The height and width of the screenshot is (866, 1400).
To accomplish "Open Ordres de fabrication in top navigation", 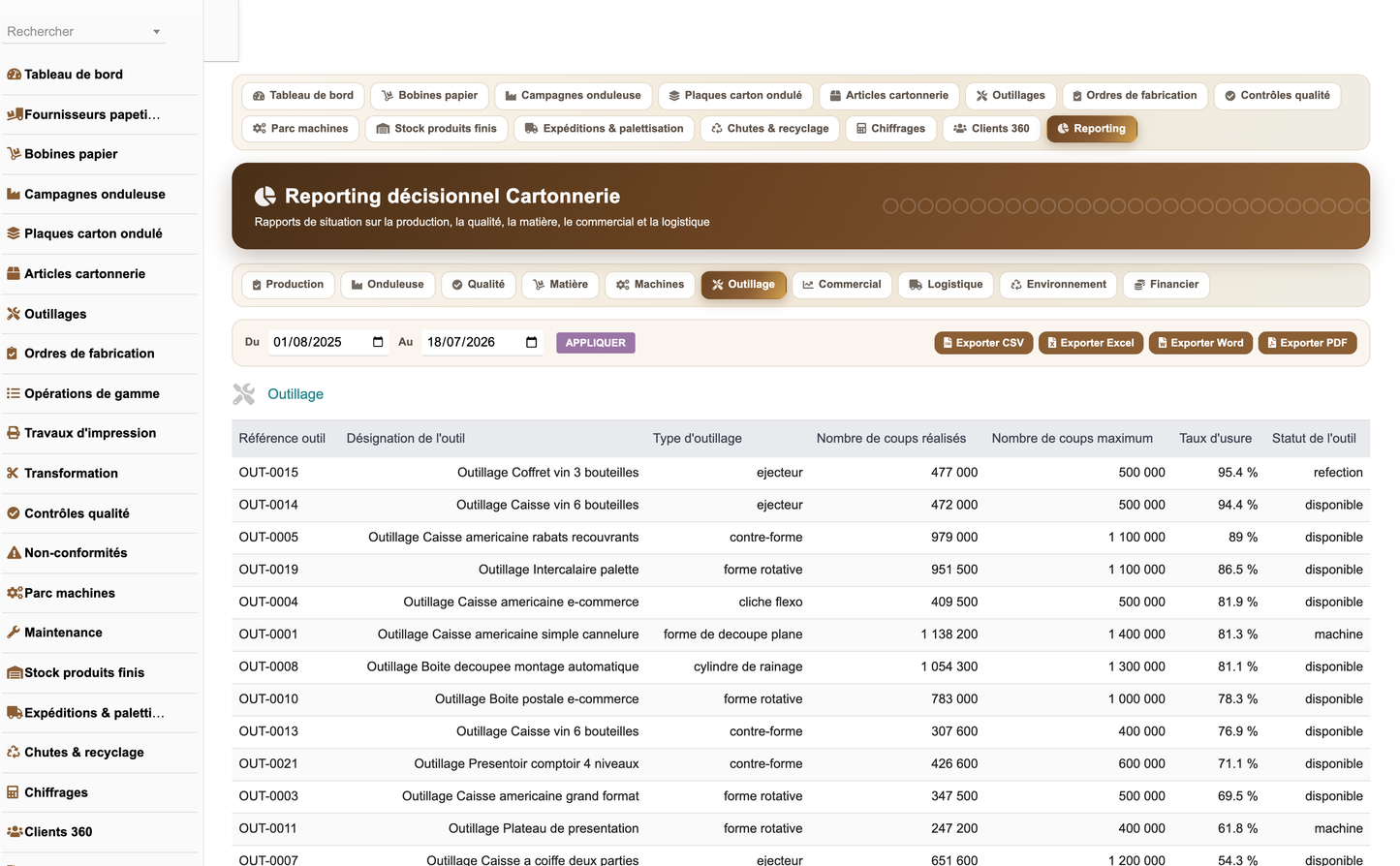I will click(x=1135, y=96).
